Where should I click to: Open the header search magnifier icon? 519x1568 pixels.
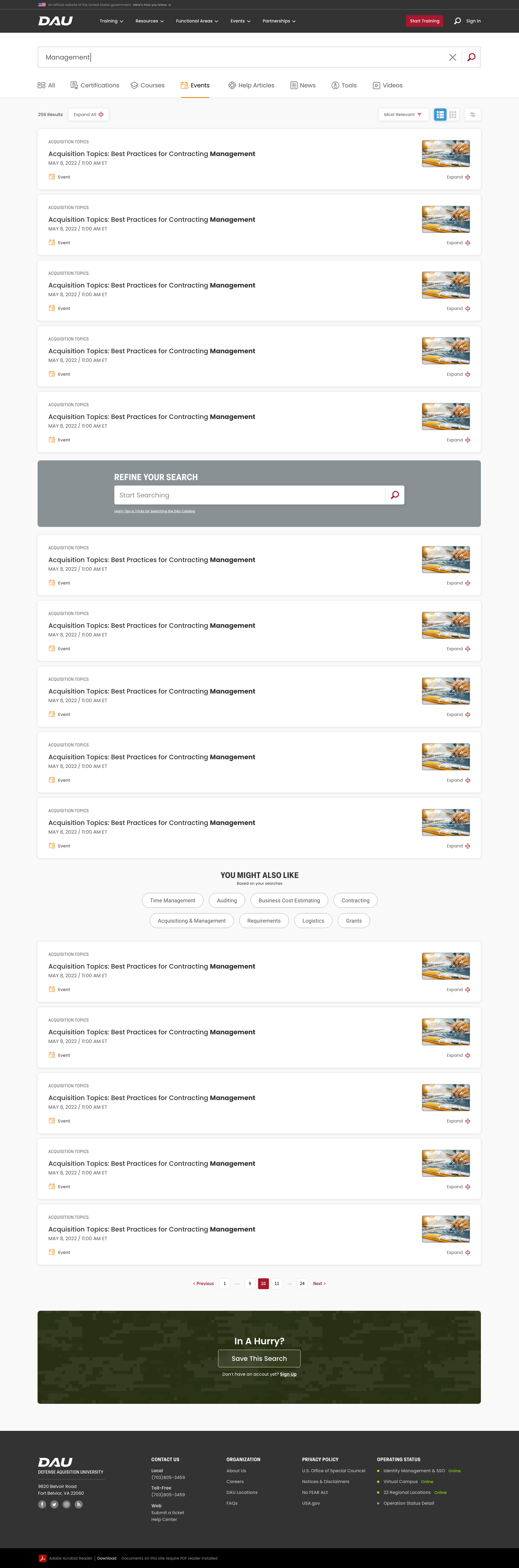(458, 21)
